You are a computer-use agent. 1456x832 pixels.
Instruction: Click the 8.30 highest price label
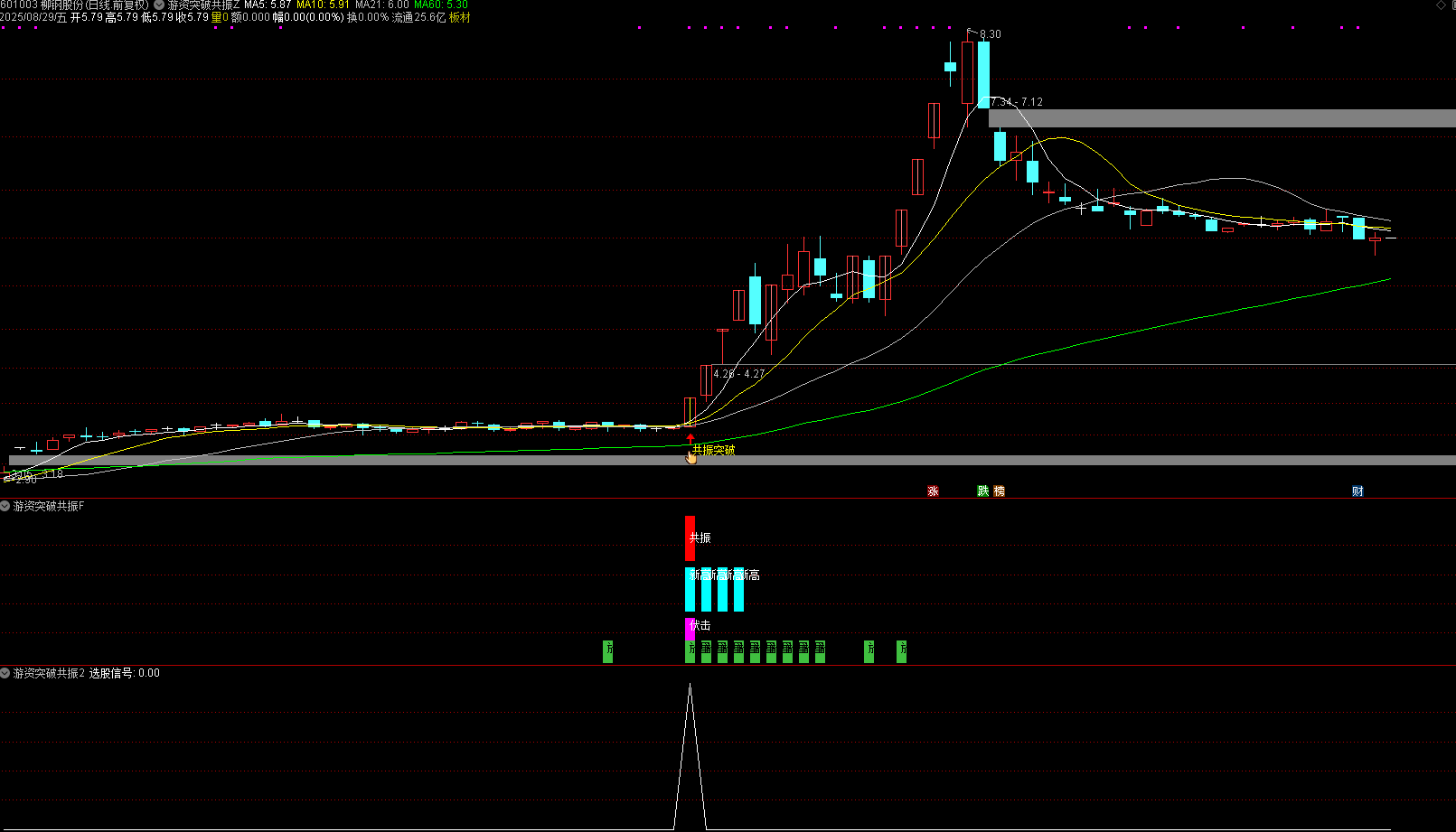pos(990,34)
